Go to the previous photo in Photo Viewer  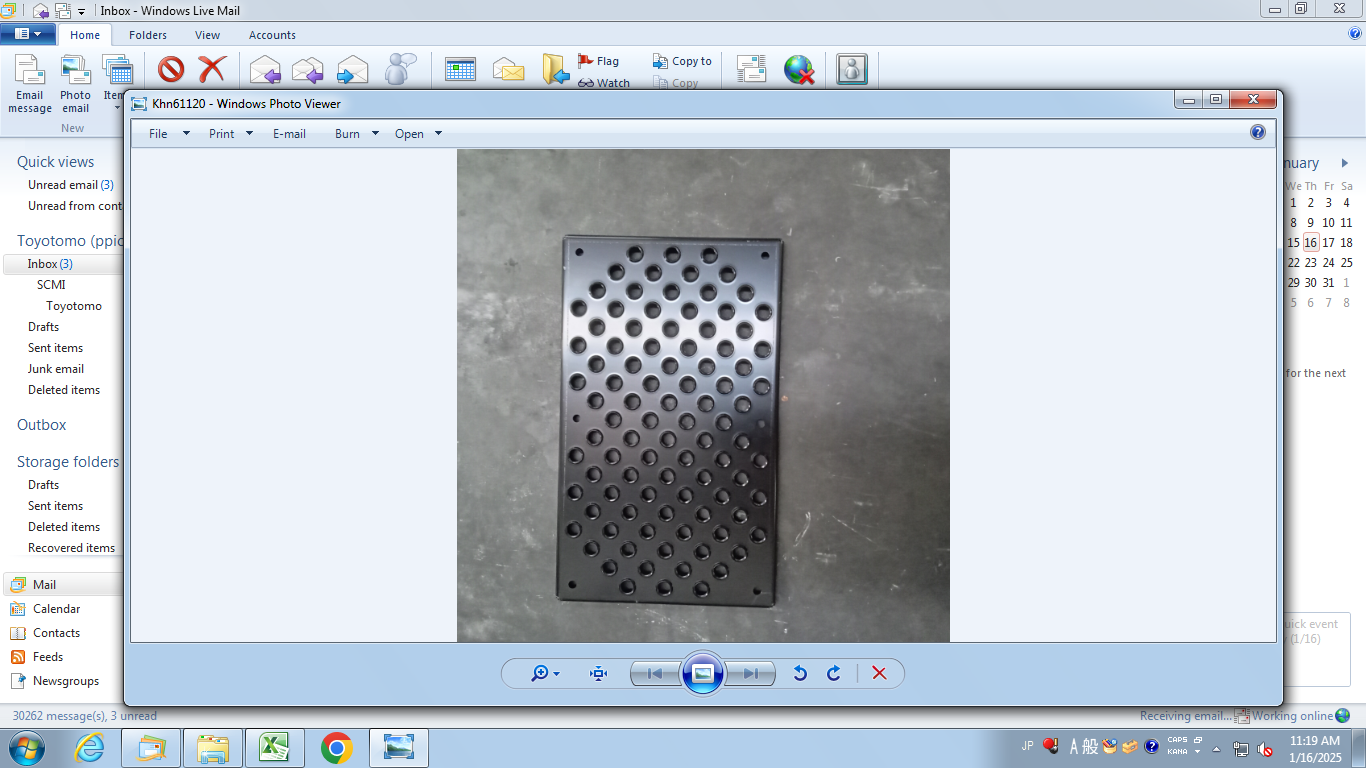(x=654, y=673)
